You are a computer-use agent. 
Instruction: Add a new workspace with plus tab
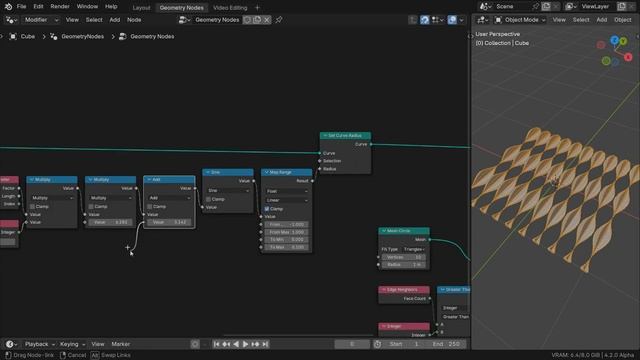pos(257,7)
